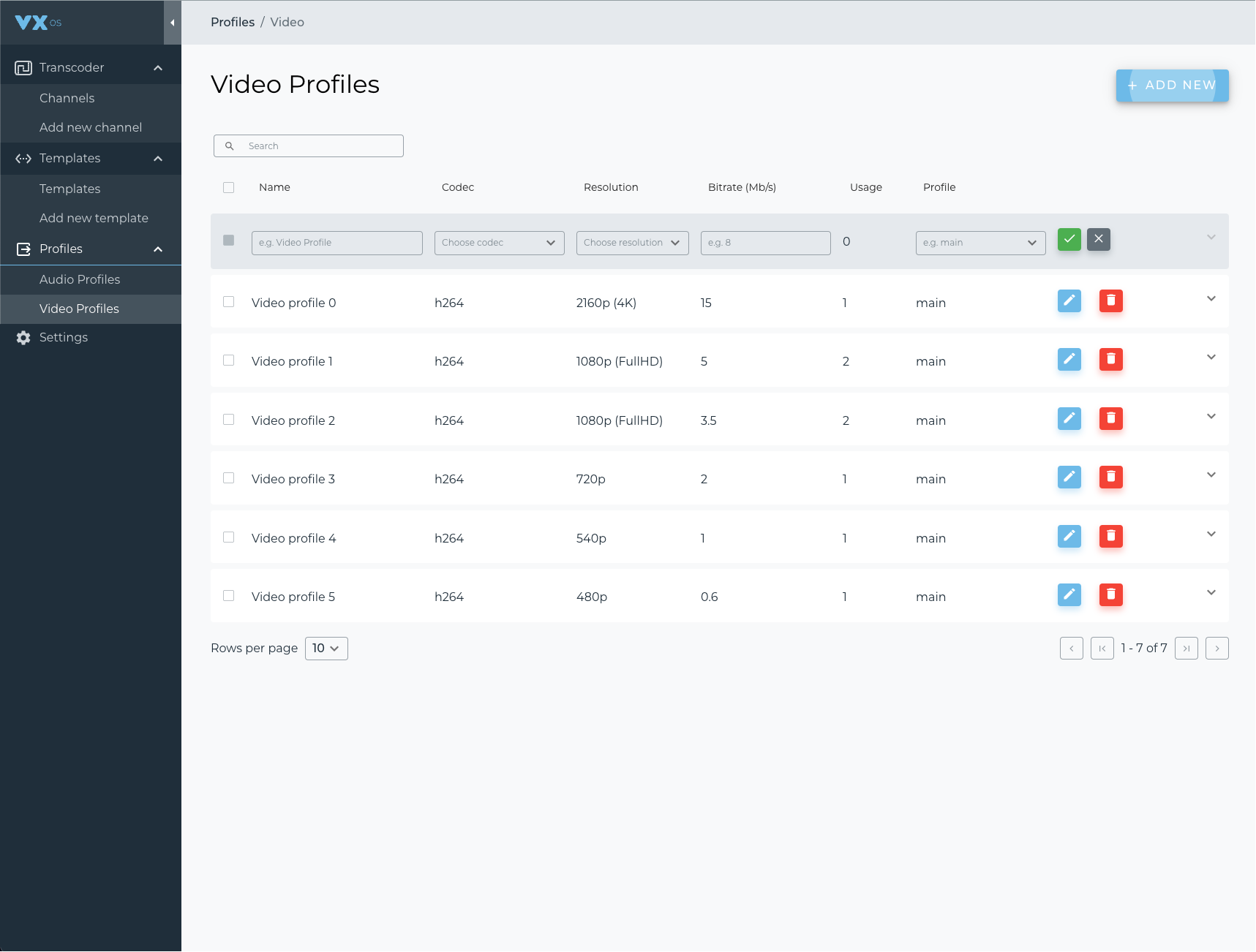
Task: Open the Choose resolution dropdown
Action: (633, 243)
